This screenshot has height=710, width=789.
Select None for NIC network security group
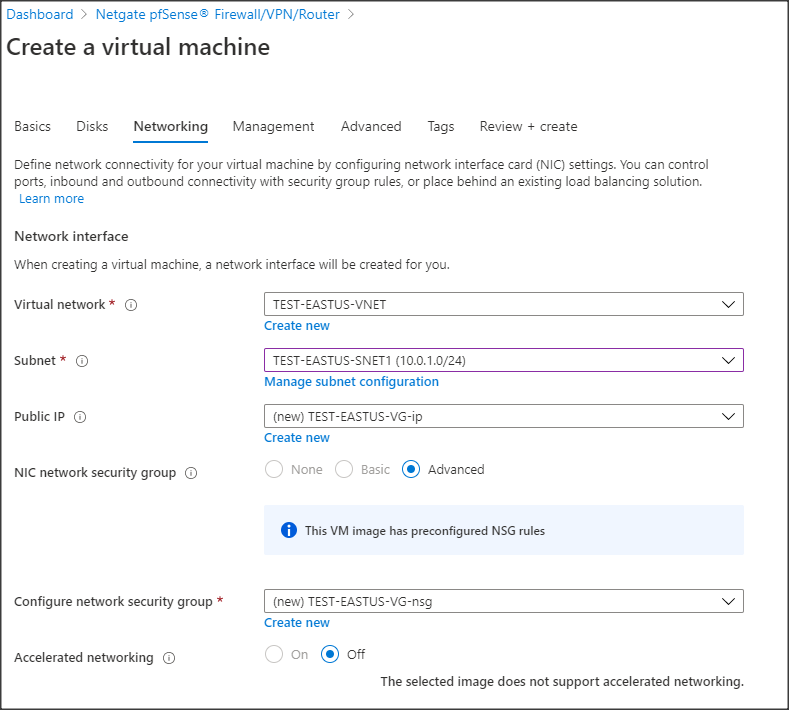274,470
